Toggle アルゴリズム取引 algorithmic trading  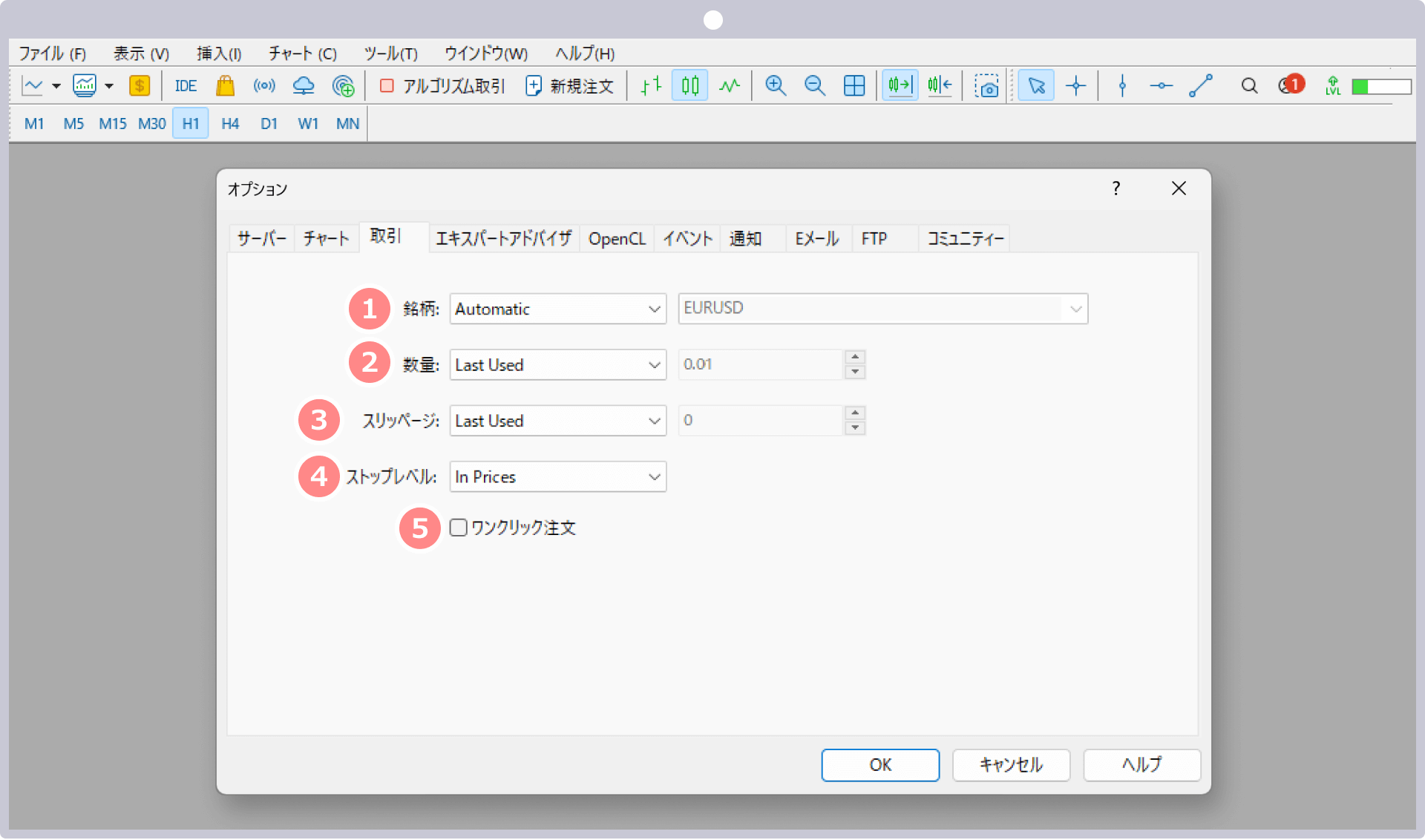point(442,86)
